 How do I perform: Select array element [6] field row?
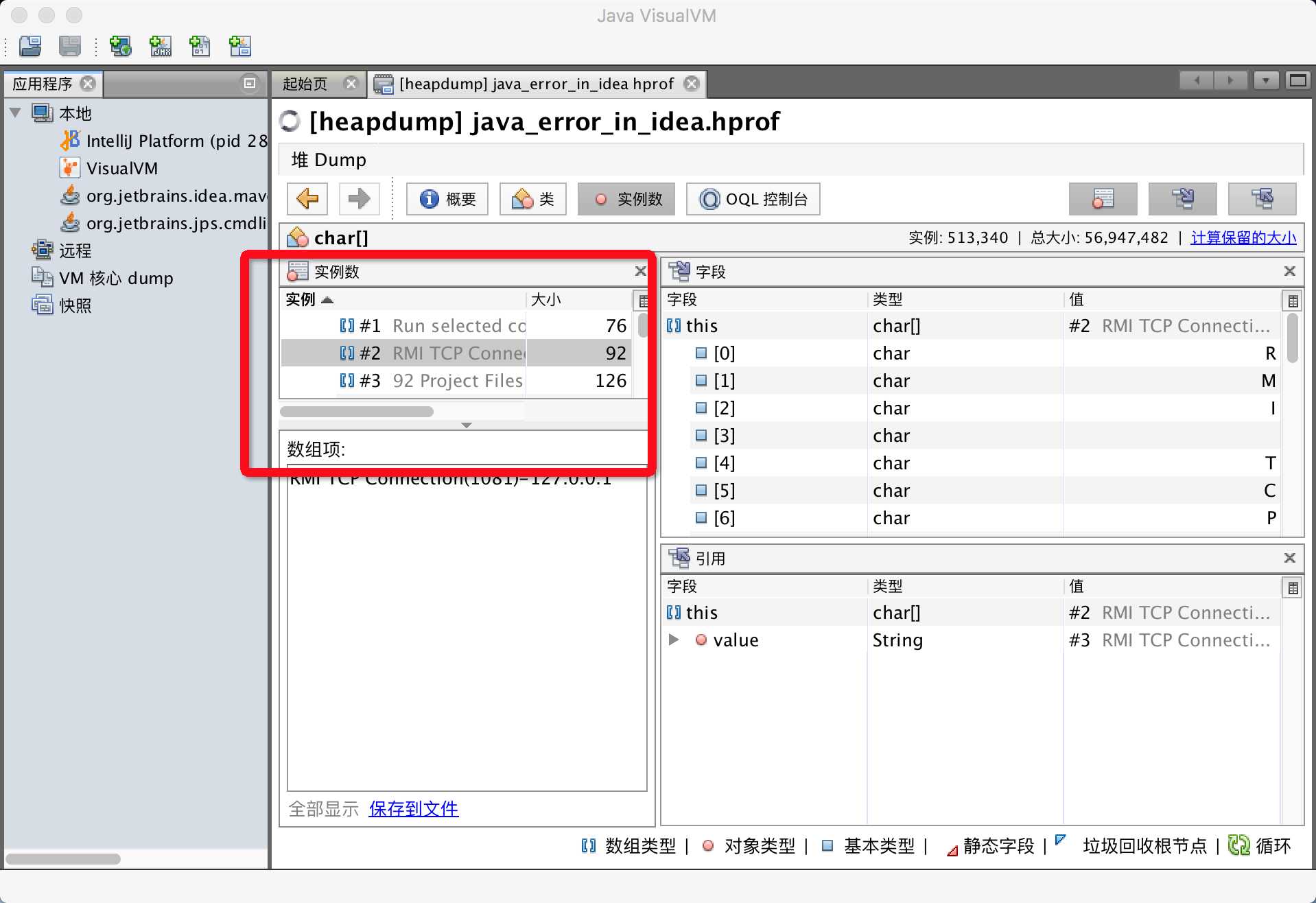(971, 518)
